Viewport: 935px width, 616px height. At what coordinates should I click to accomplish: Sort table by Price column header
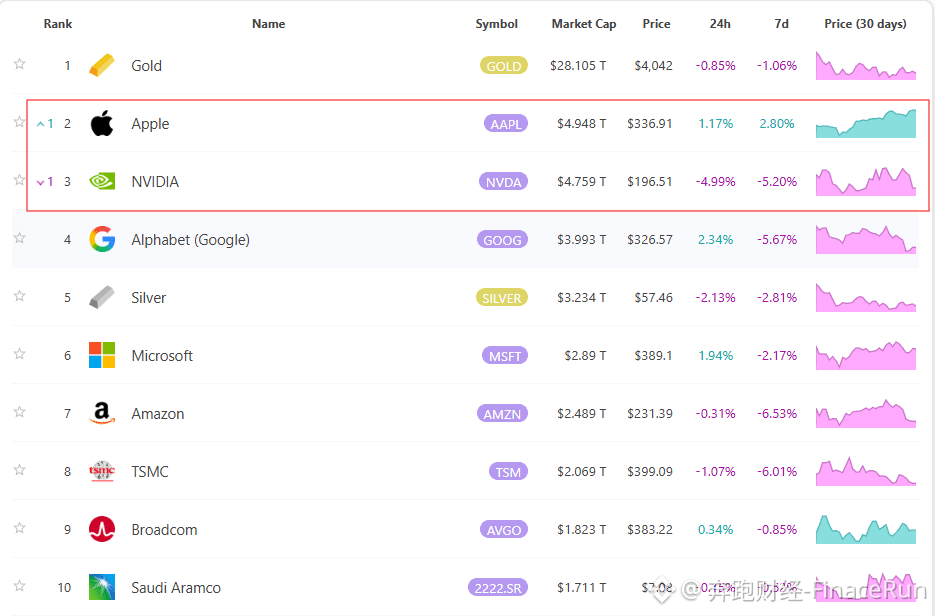point(657,24)
